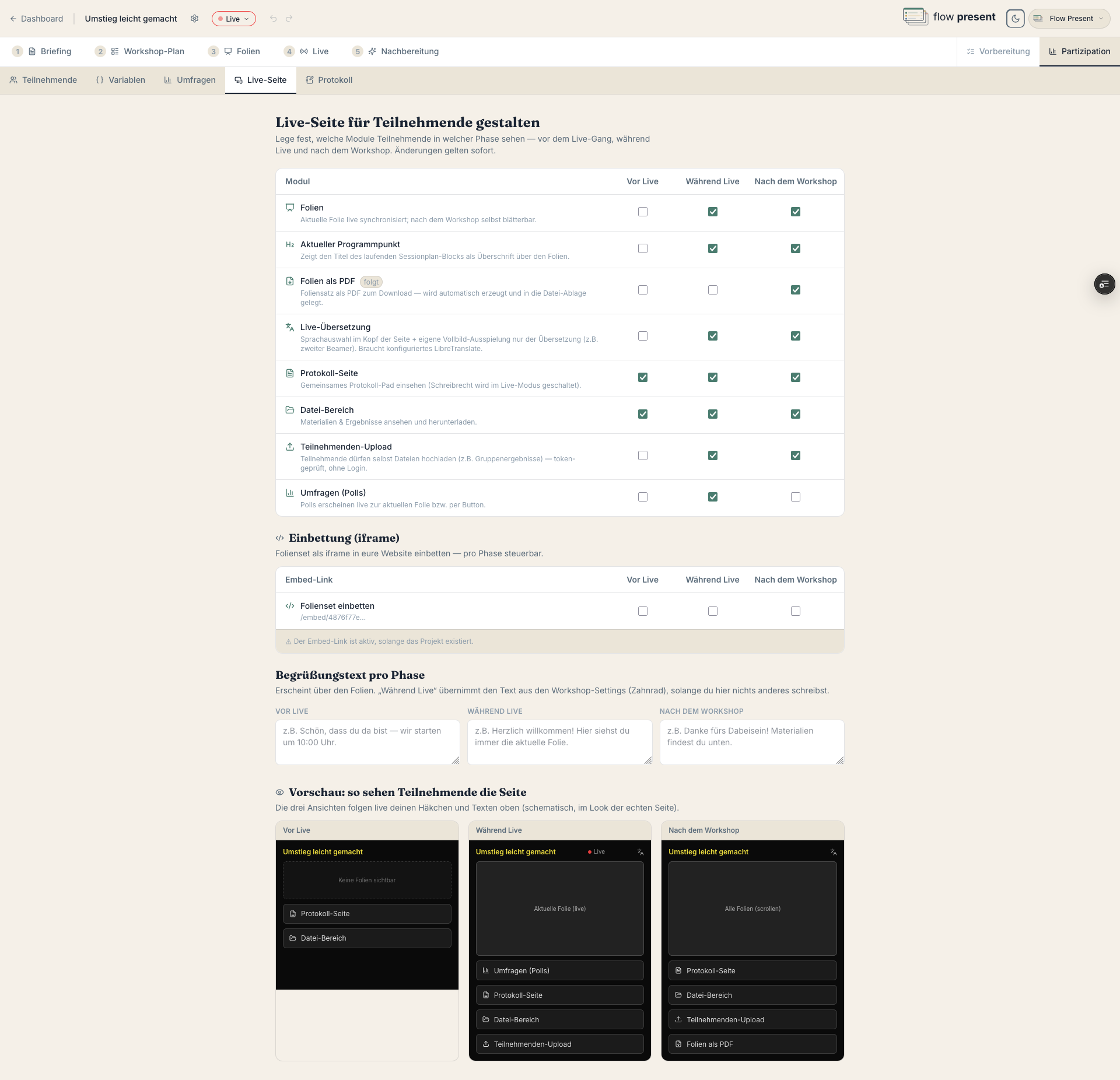This screenshot has height=1080, width=1120.
Task: Go to step 4 Live
Action: [307, 51]
